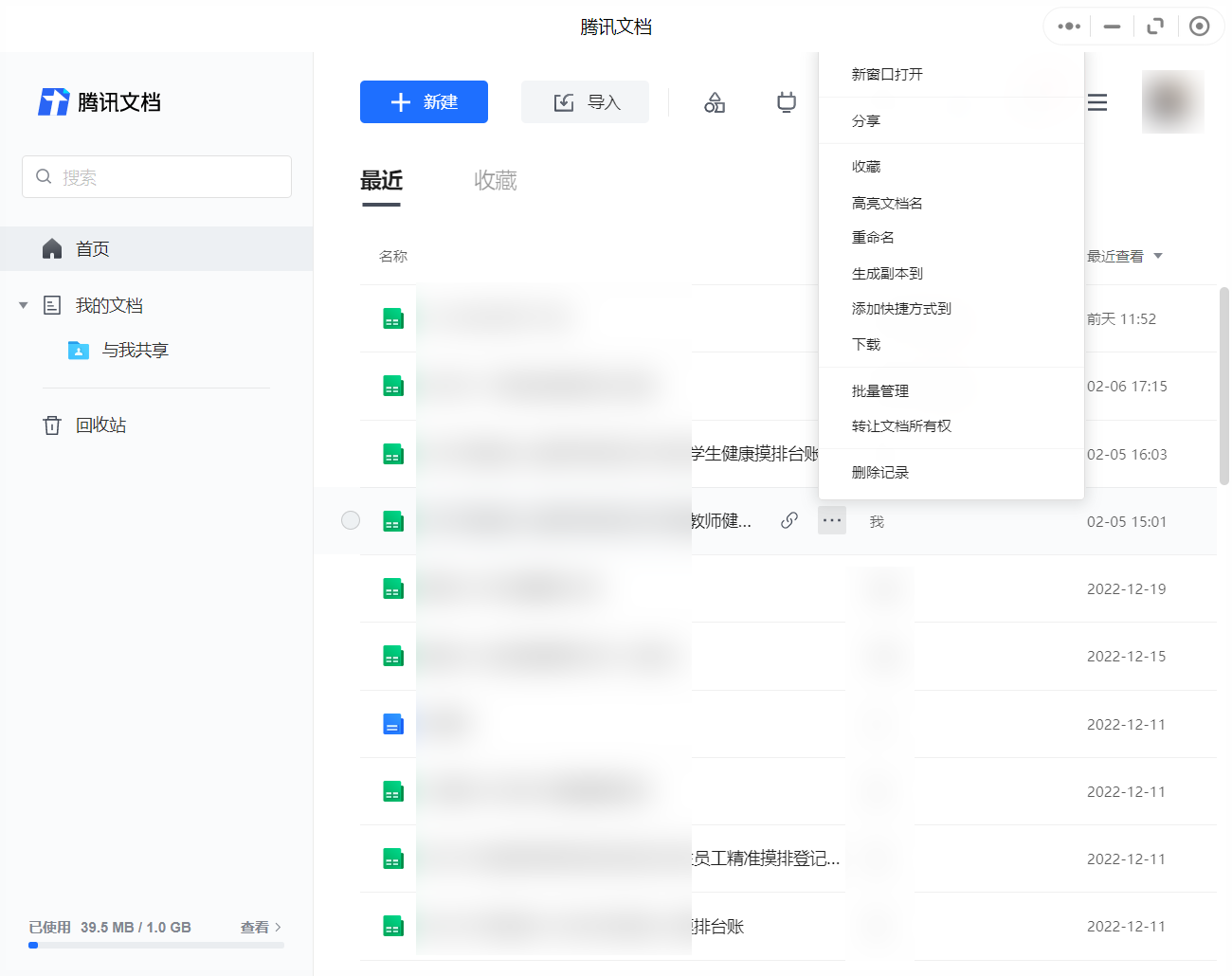Click the blue Word document icon in the list
Viewport: 1232px width, 976px height.
point(392,723)
